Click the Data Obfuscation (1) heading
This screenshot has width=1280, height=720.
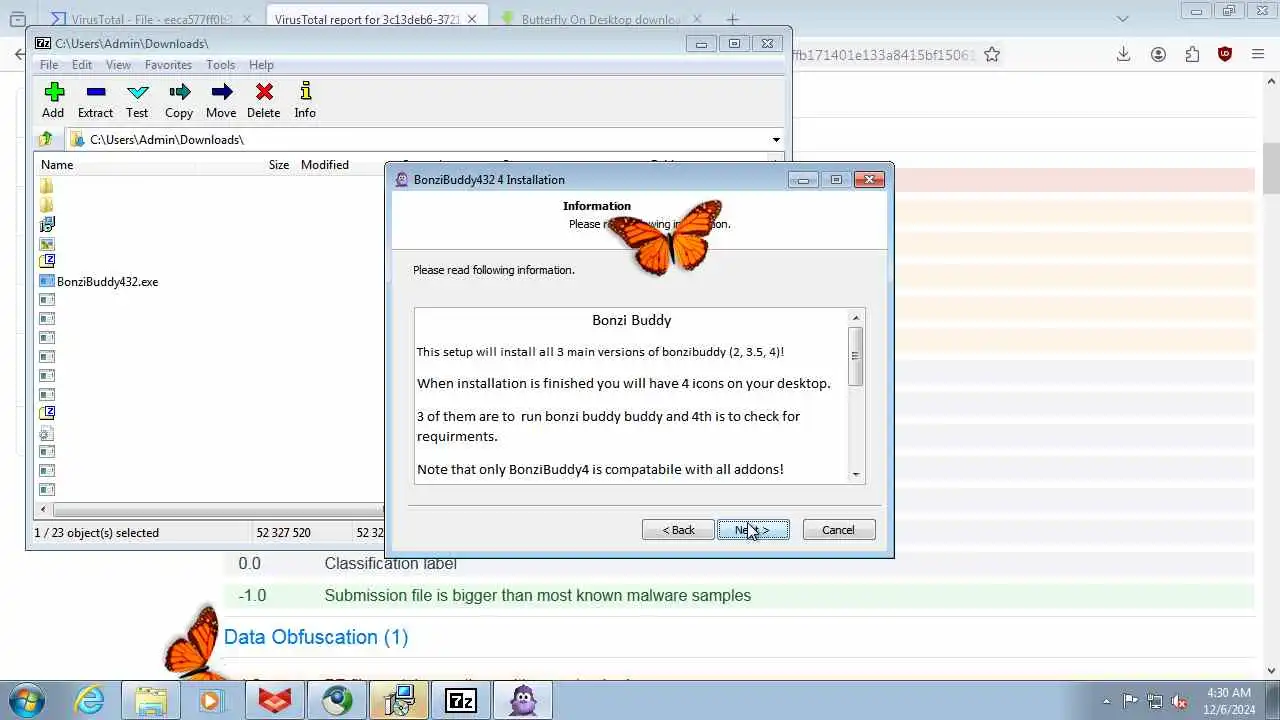tap(316, 637)
